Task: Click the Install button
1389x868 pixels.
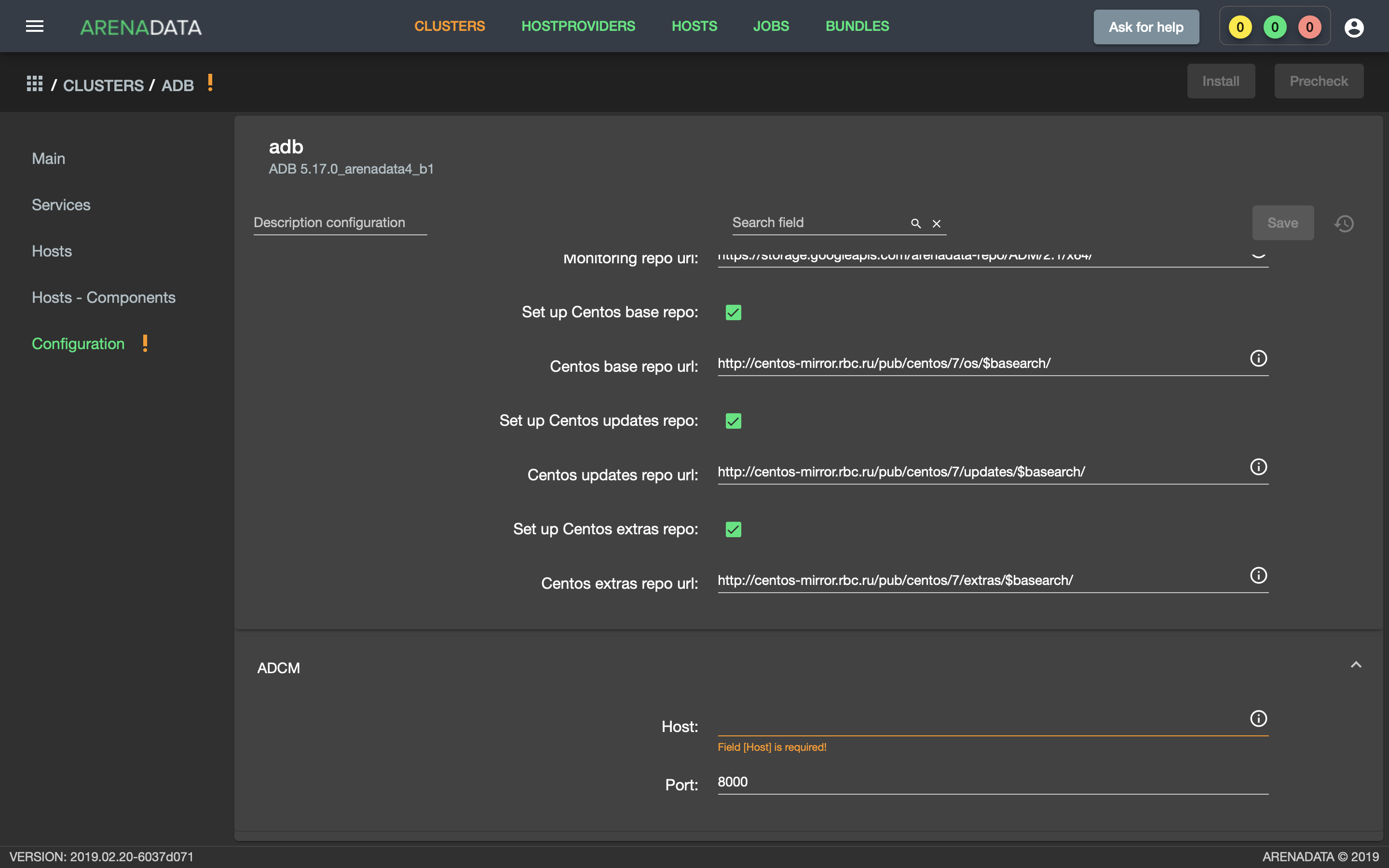Action: click(1221, 81)
